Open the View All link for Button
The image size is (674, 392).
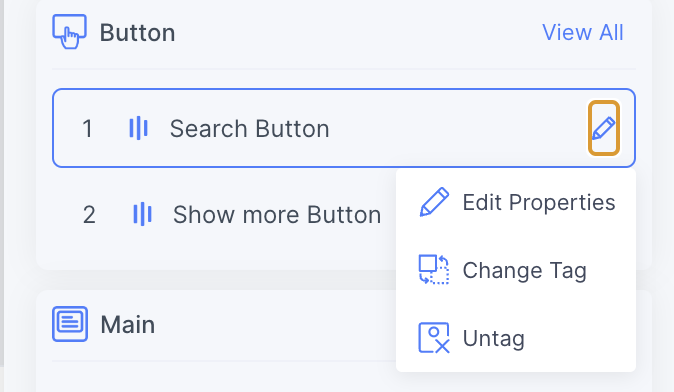tap(582, 33)
